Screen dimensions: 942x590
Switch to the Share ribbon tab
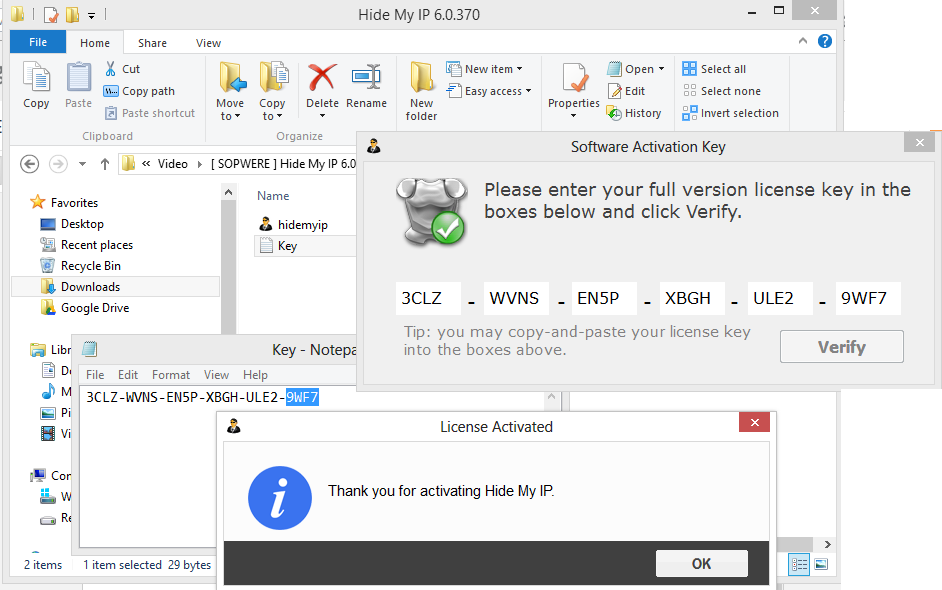click(x=152, y=43)
